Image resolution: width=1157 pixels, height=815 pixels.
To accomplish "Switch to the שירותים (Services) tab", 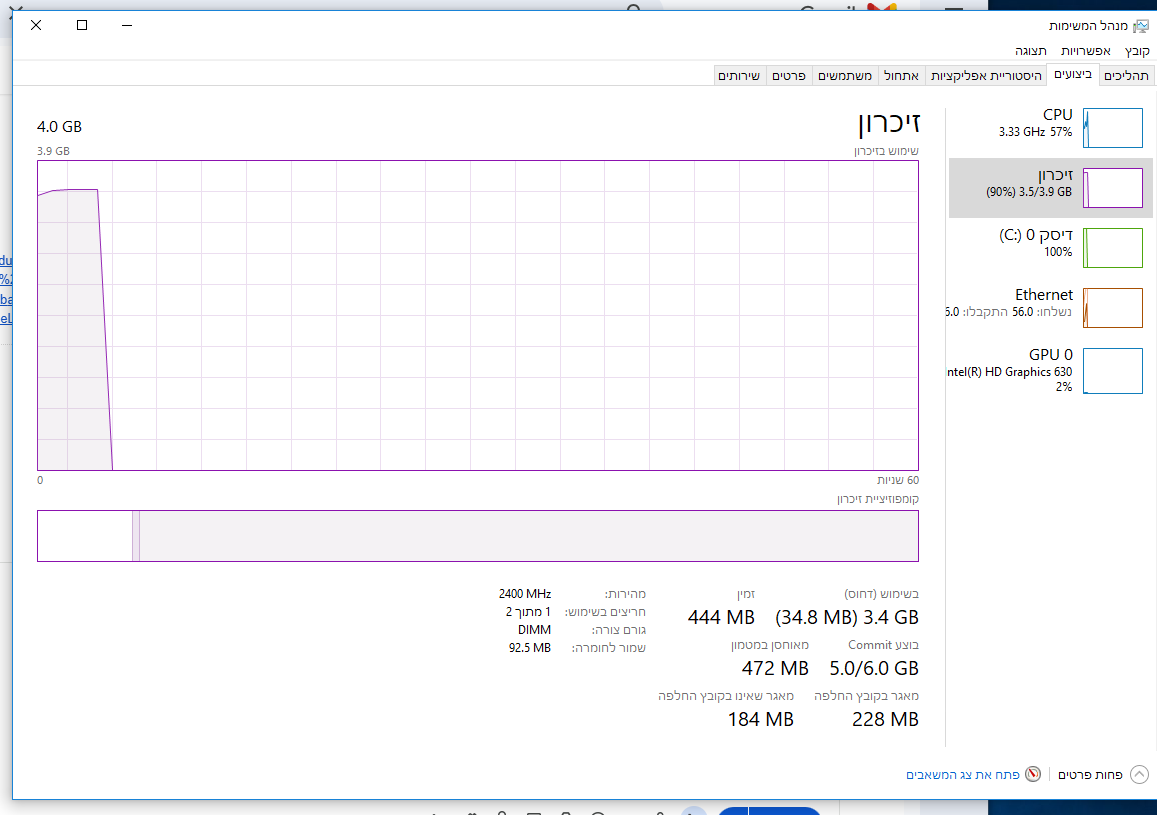I will (x=739, y=76).
